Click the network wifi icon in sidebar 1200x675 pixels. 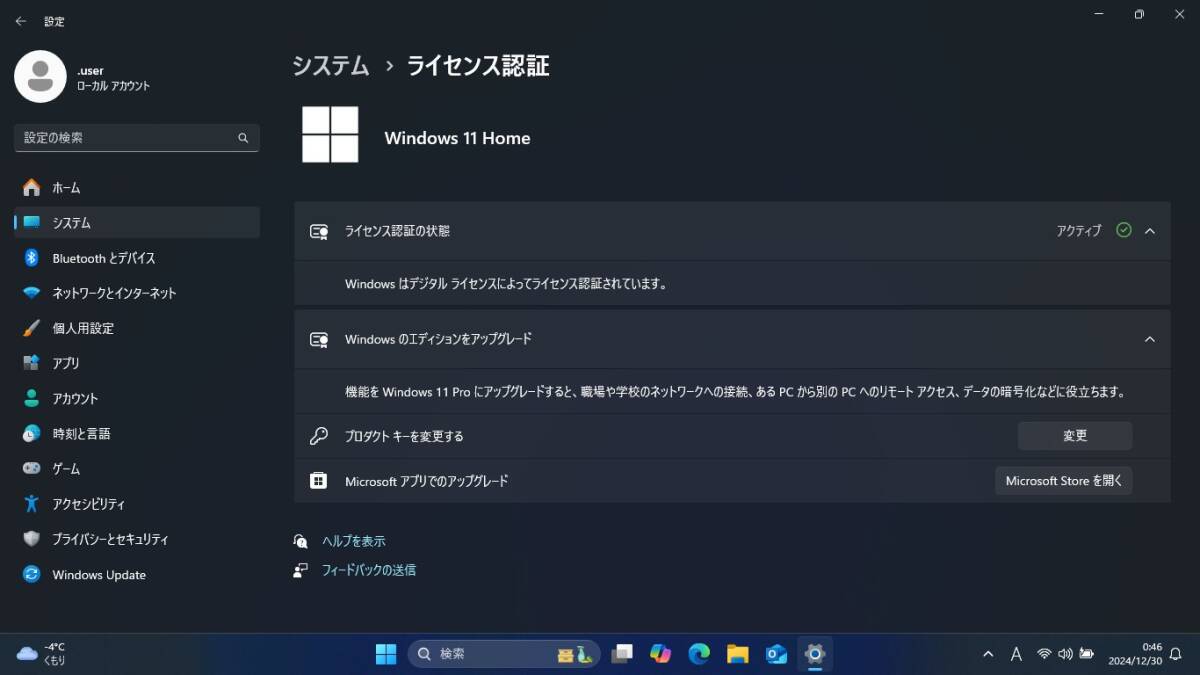32,293
